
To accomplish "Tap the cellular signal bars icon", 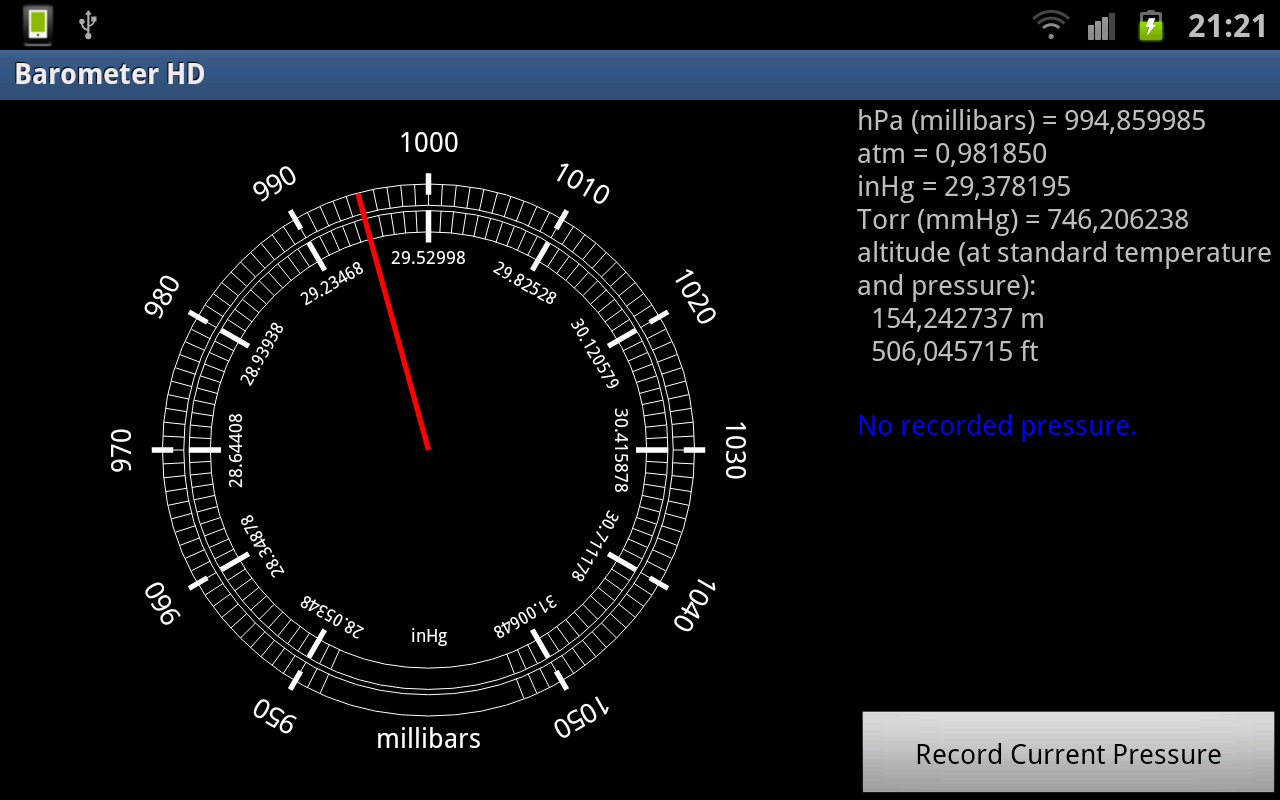I will click(x=1101, y=26).
